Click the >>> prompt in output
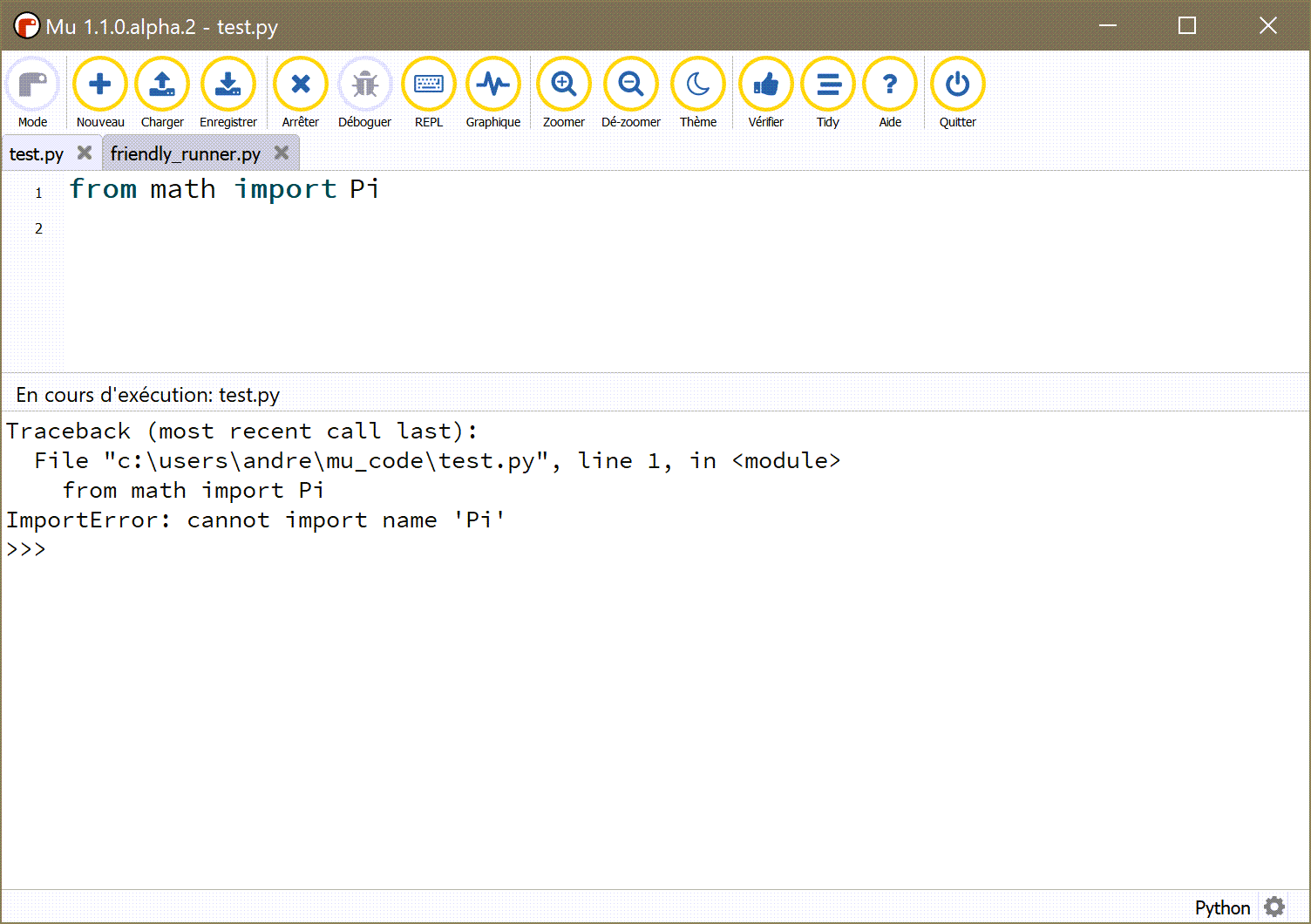1311x924 pixels. pos(26,549)
